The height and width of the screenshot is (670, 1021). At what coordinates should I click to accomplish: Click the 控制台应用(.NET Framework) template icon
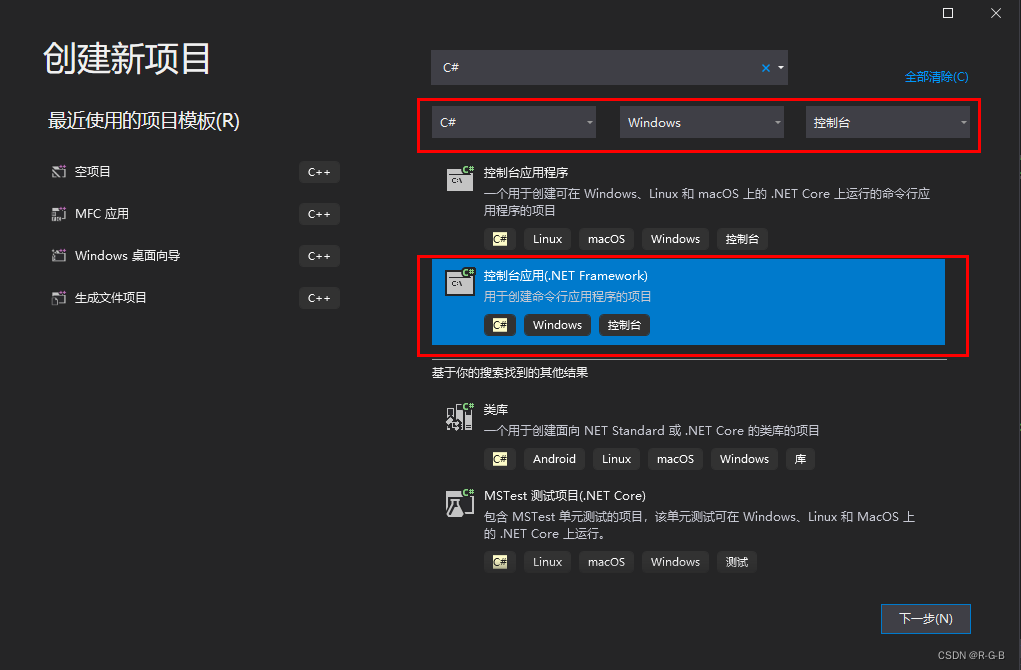pyautogui.click(x=460, y=281)
